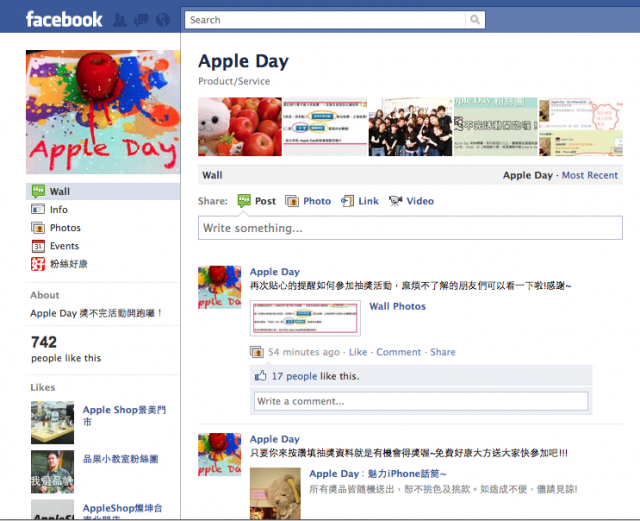This screenshot has height=521, width=640.
Task: Open the green 不完活動 banner thumbnail
Action: 496,127
